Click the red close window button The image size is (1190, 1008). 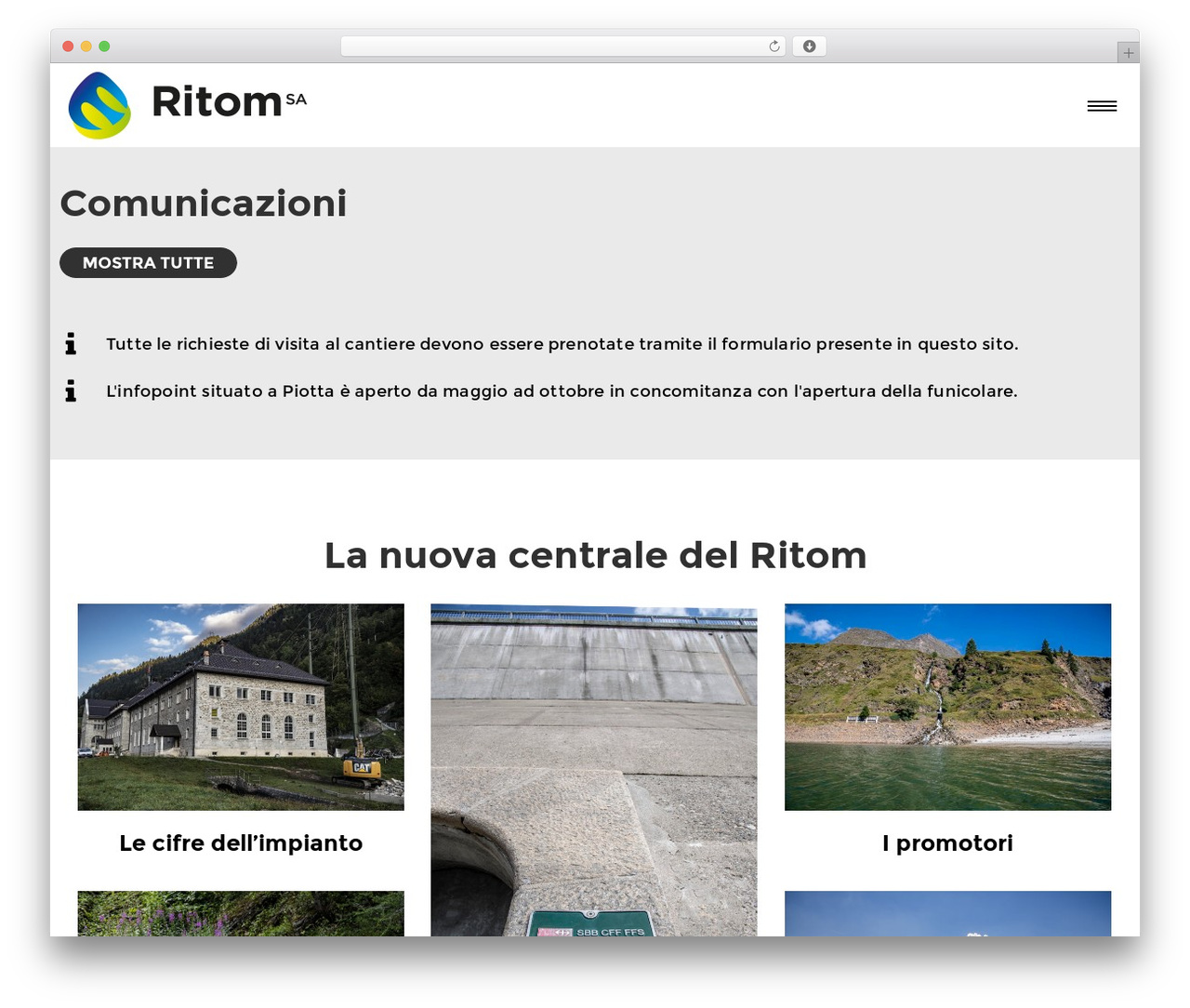68,46
